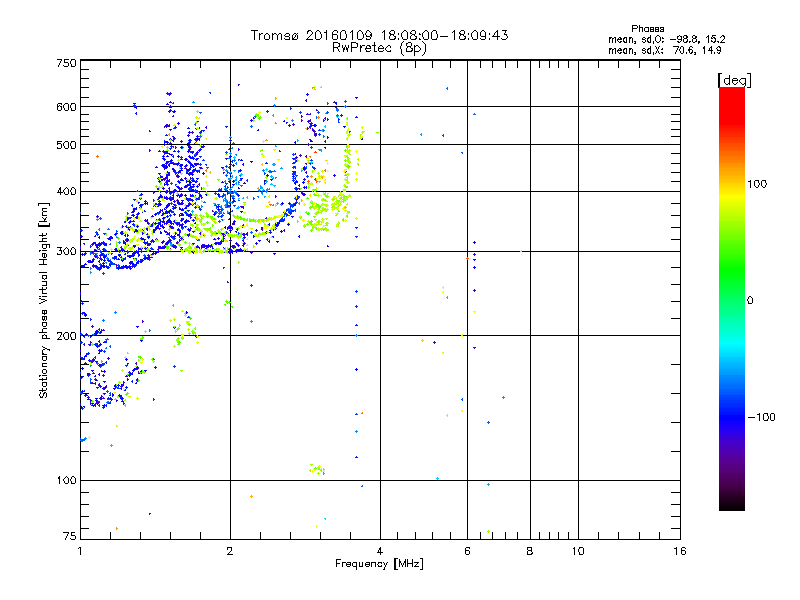This screenshot has width=800, height=600.
Task: Click the y-axis tick label '200'
Action: (x=67, y=336)
